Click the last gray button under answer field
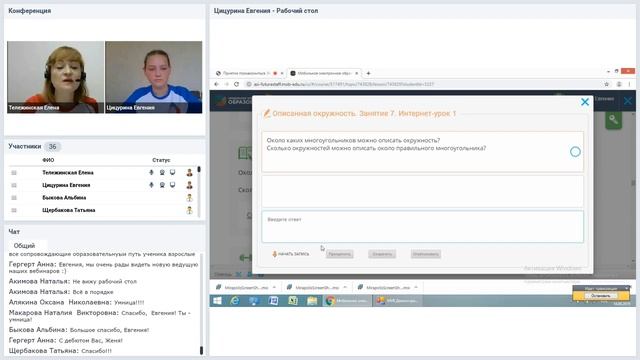 pos(426,254)
